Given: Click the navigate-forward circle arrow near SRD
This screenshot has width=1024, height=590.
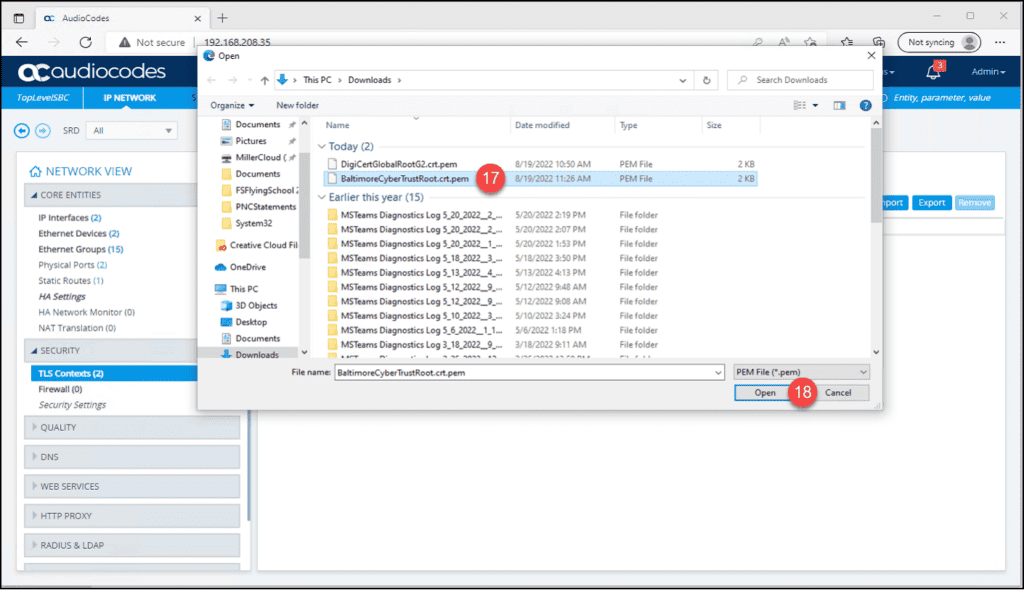Looking at the screenshot, I should (x=42, y=131).
